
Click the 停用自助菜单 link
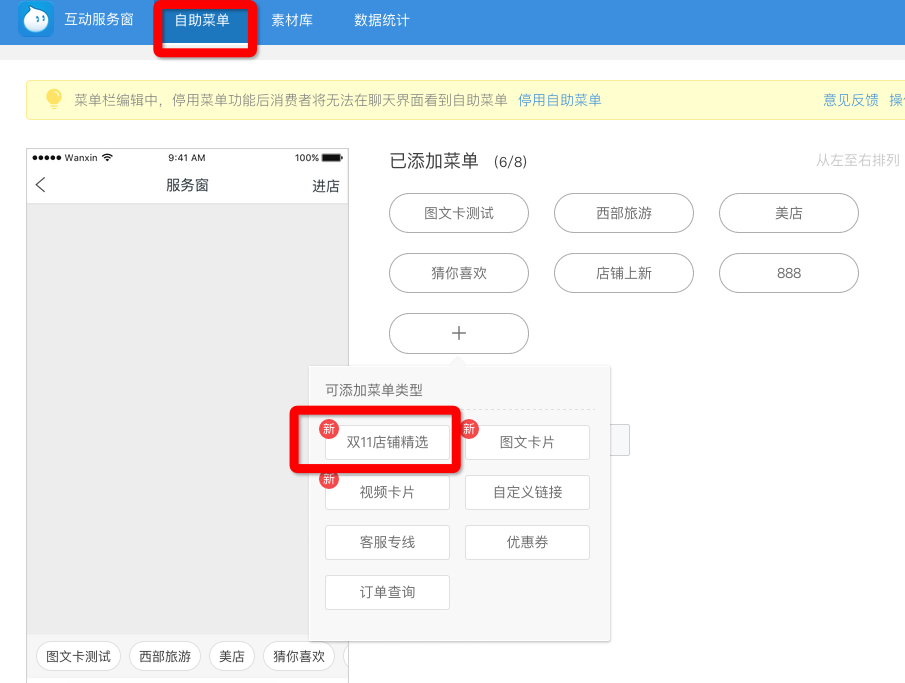(559, 100)
